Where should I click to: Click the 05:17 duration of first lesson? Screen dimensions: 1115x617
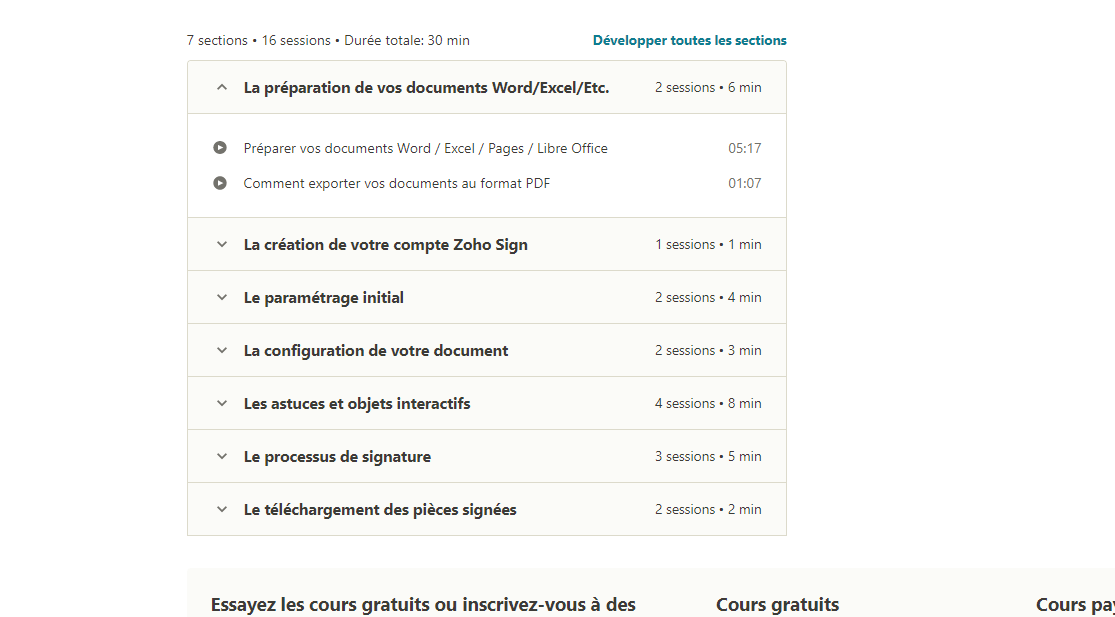(x=744, y=148)
